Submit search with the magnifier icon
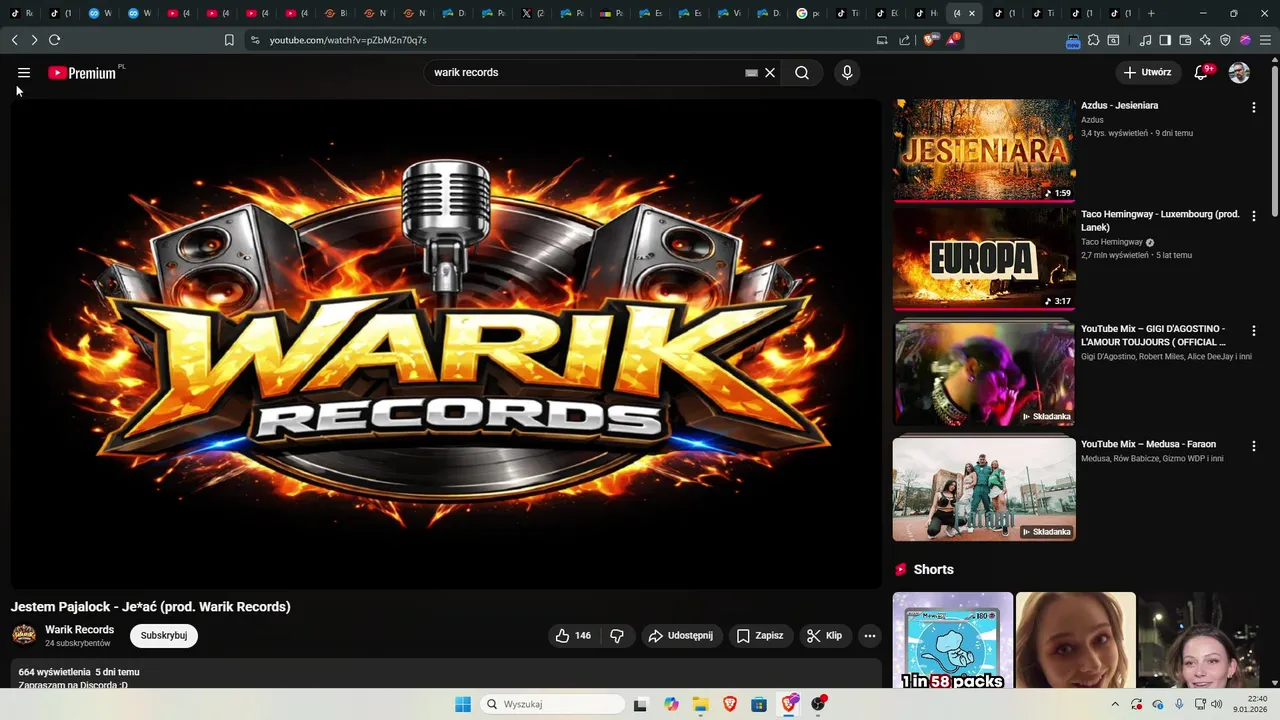Image resolution: width=1280 pixels, height=720 pixels. click(802, 72)
